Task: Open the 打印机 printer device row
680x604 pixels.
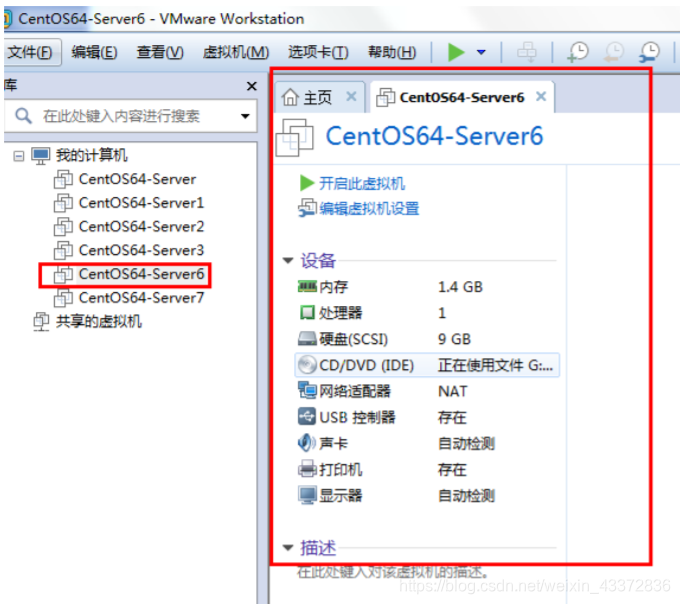Action: tap(427, 470)
